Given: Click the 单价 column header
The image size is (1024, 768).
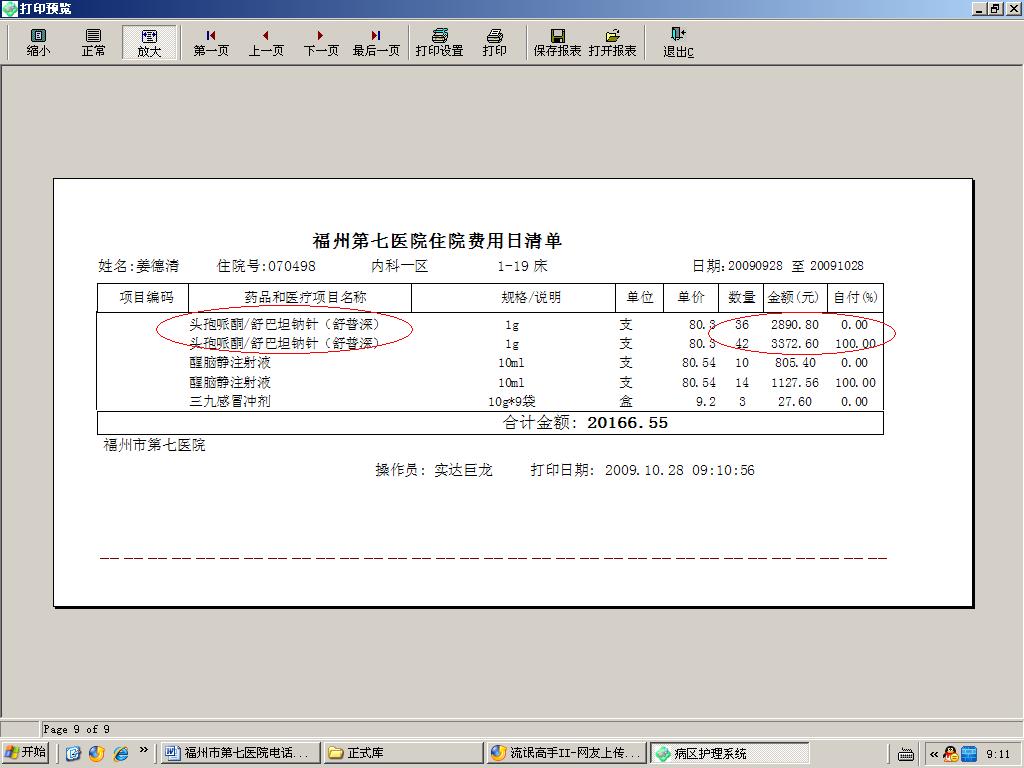Looking at the screenshot, I should pyautogui.click(x=691, y=297).
